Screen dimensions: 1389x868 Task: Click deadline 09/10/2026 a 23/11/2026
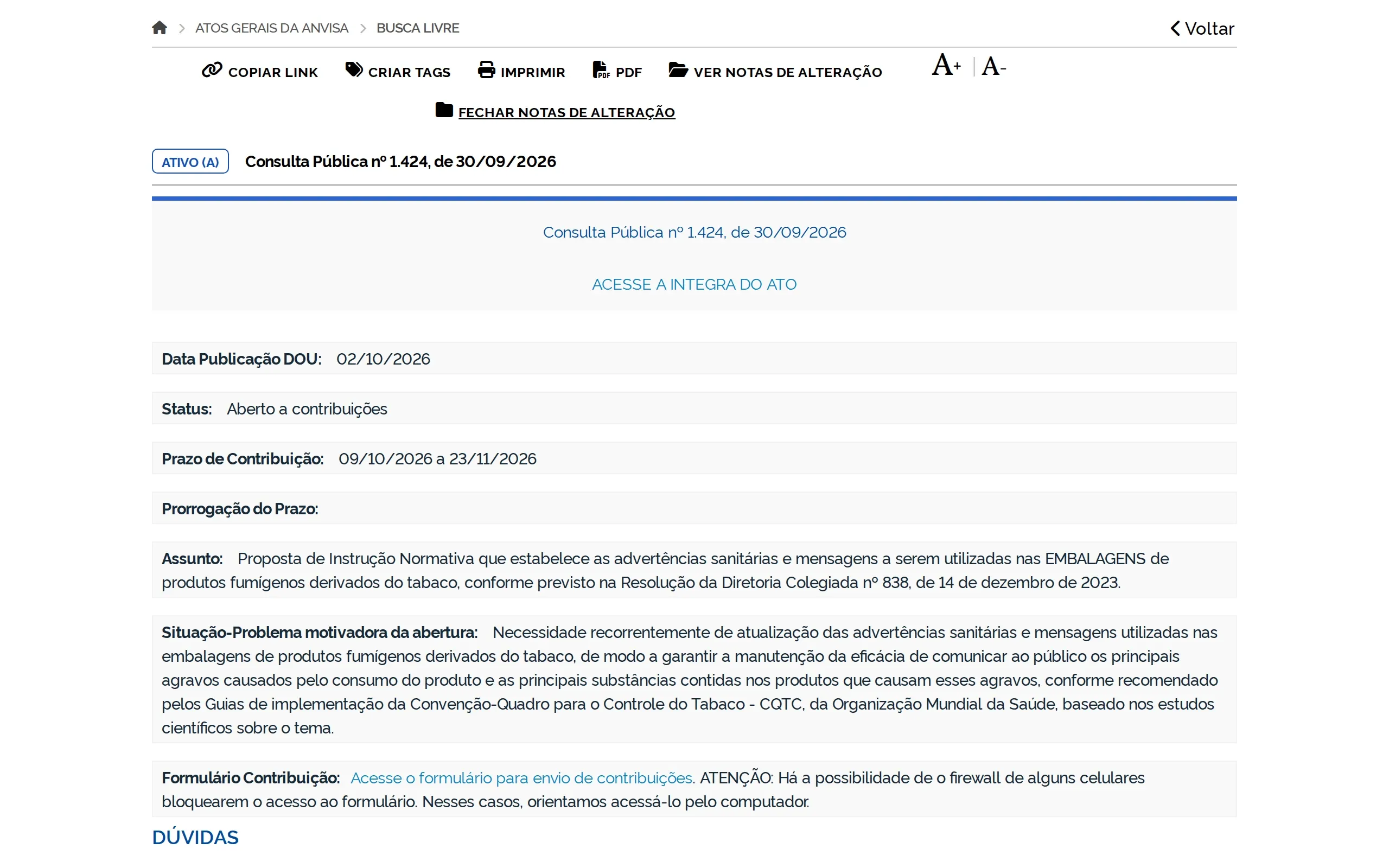point(437,459)
